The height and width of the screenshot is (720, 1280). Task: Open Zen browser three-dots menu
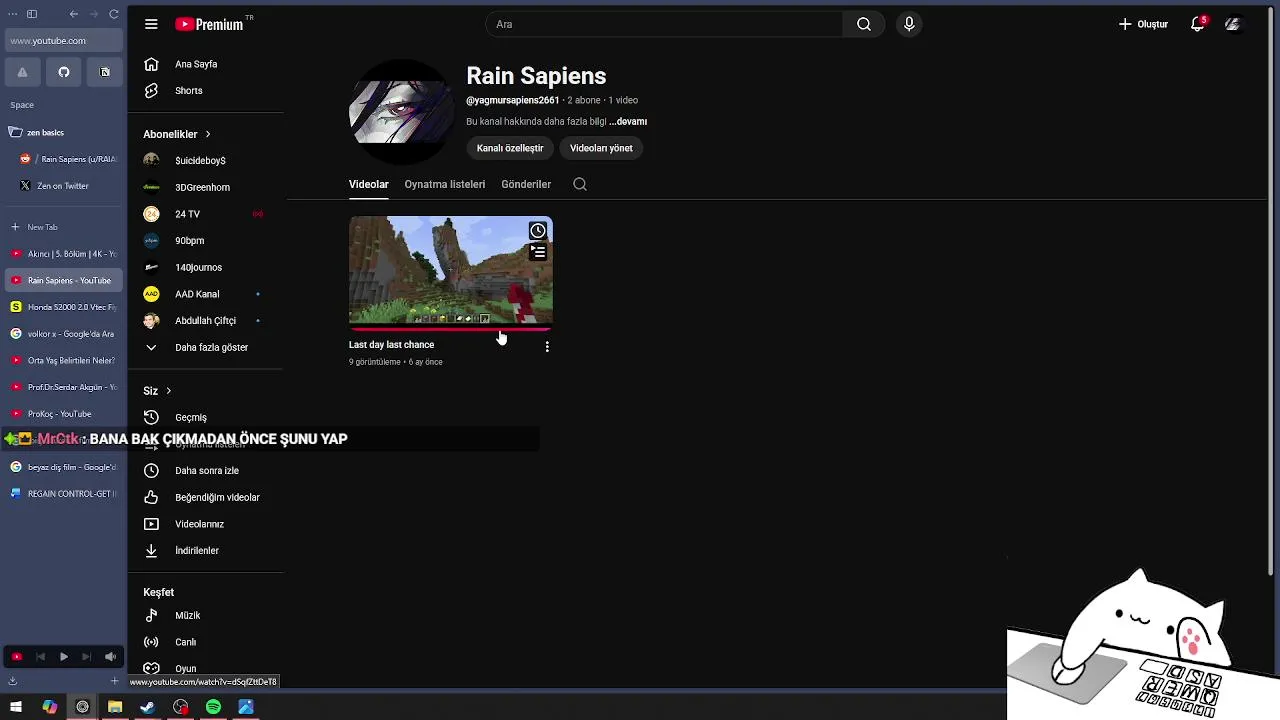(12, 14)
